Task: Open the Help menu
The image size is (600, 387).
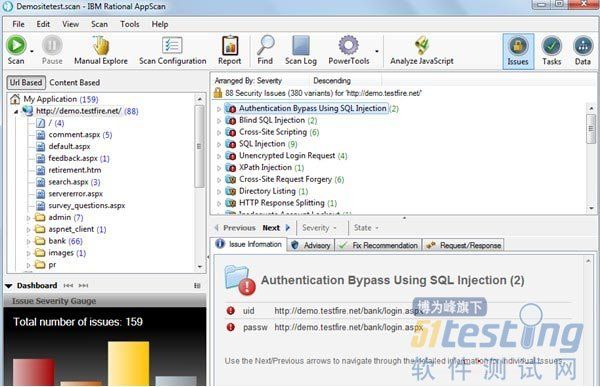Action: (160, 24)
